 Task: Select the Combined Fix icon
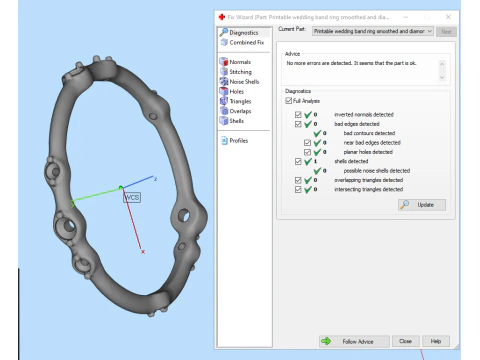coord(224,42)
